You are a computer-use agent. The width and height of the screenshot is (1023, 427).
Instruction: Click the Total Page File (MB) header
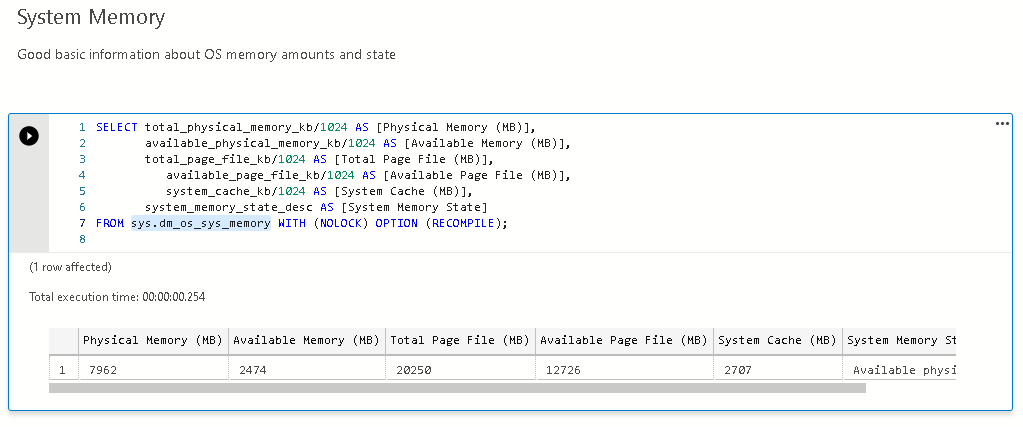coord(459,340)
